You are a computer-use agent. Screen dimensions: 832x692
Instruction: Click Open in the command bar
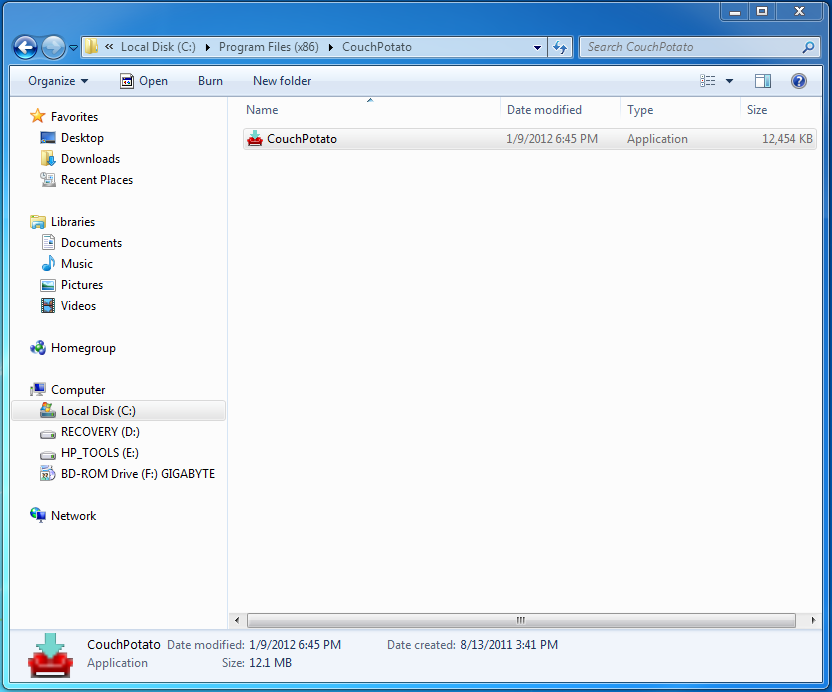pos(144,81)
